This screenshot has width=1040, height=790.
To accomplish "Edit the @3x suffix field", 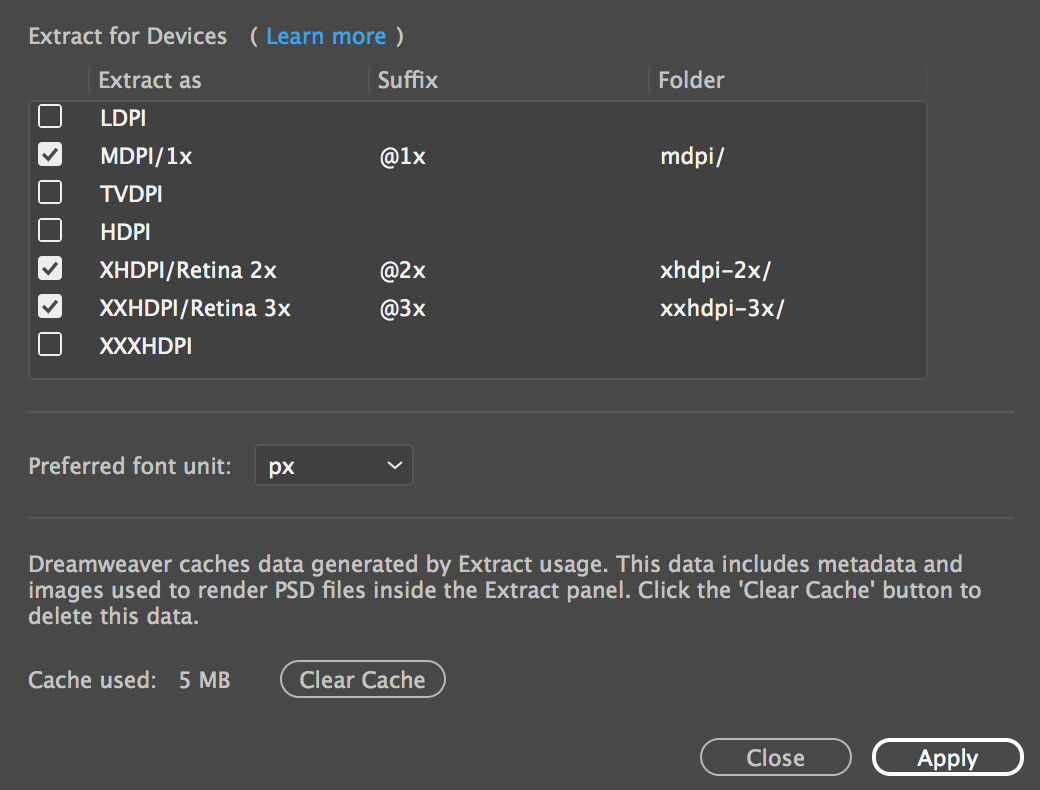I will tap(401, 307).
